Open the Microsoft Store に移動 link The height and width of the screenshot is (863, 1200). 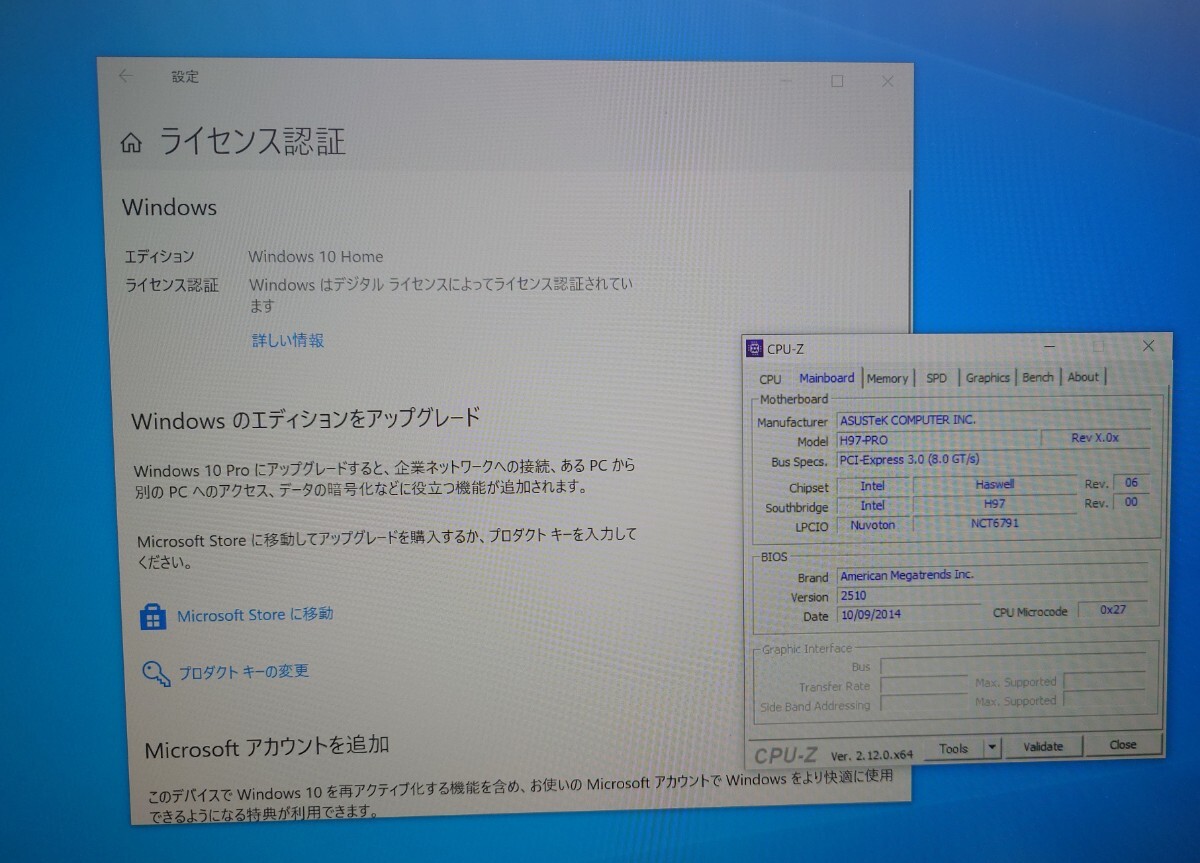point(255,615)
